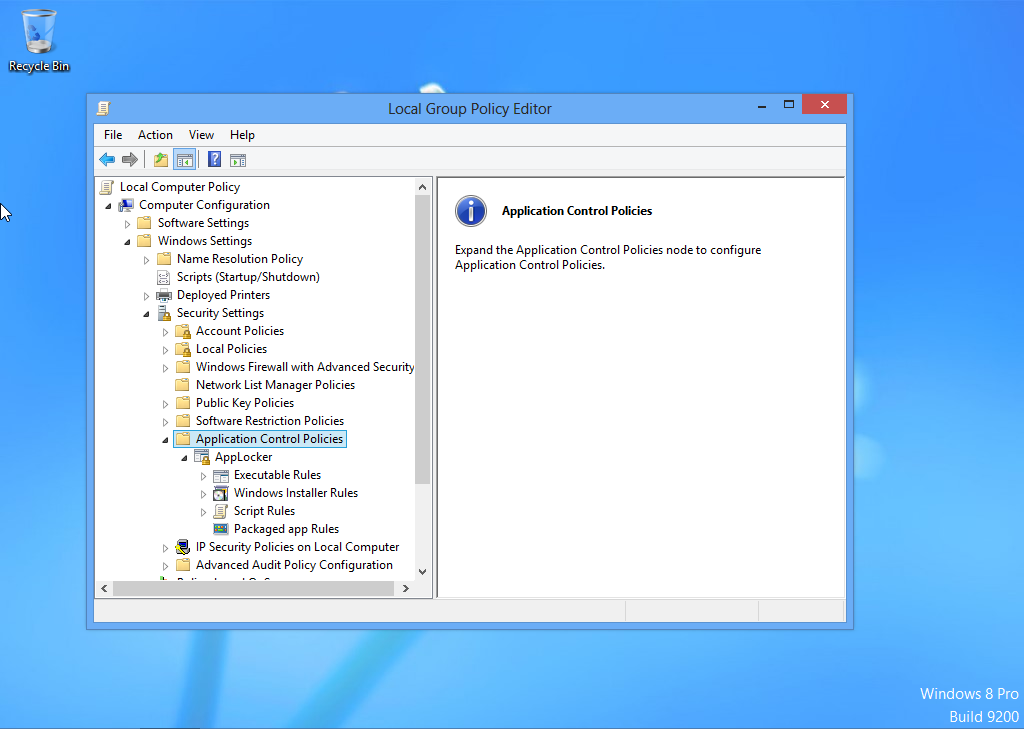1024x729 pixels.
Task: Click tree pane vertical scrollbar down arrow
Action: [422, 571]
